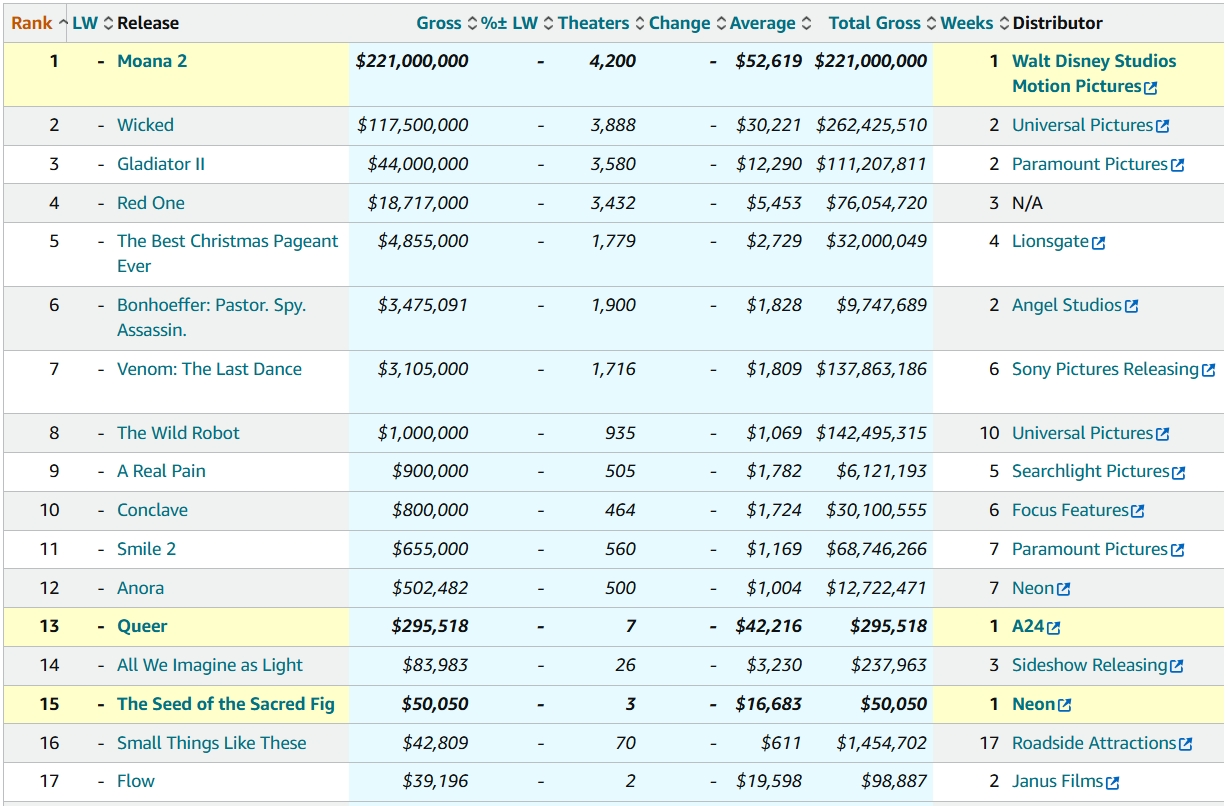Click external link icon next to Neon in Anora row
This screenshot has width=1229, height=806.
tap(1063, 590)
